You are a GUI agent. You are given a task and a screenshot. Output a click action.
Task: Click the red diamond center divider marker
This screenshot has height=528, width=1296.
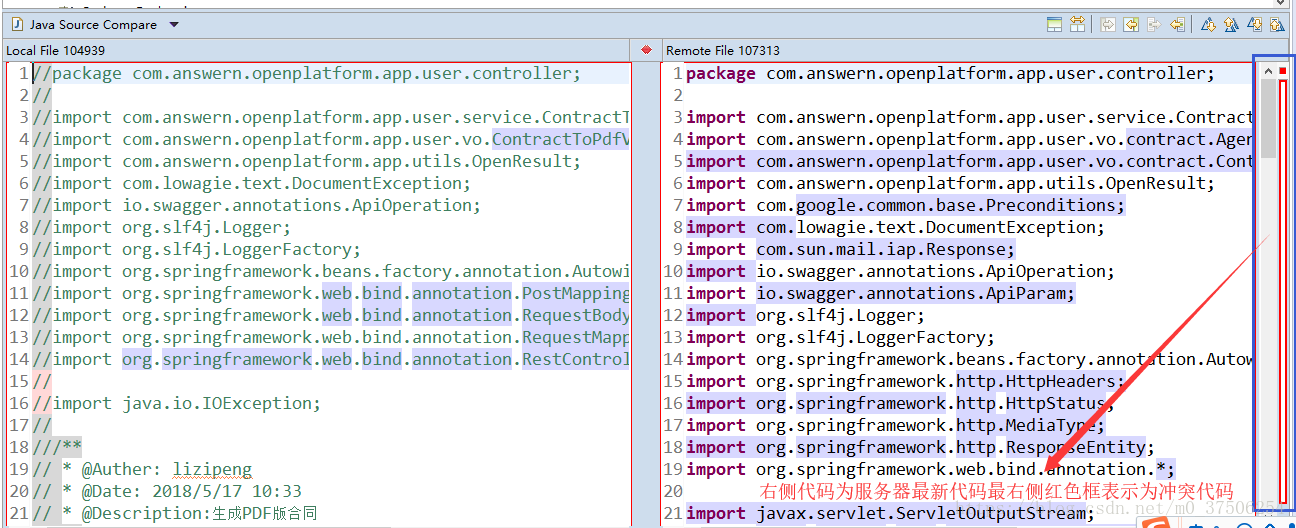point(646,50)
